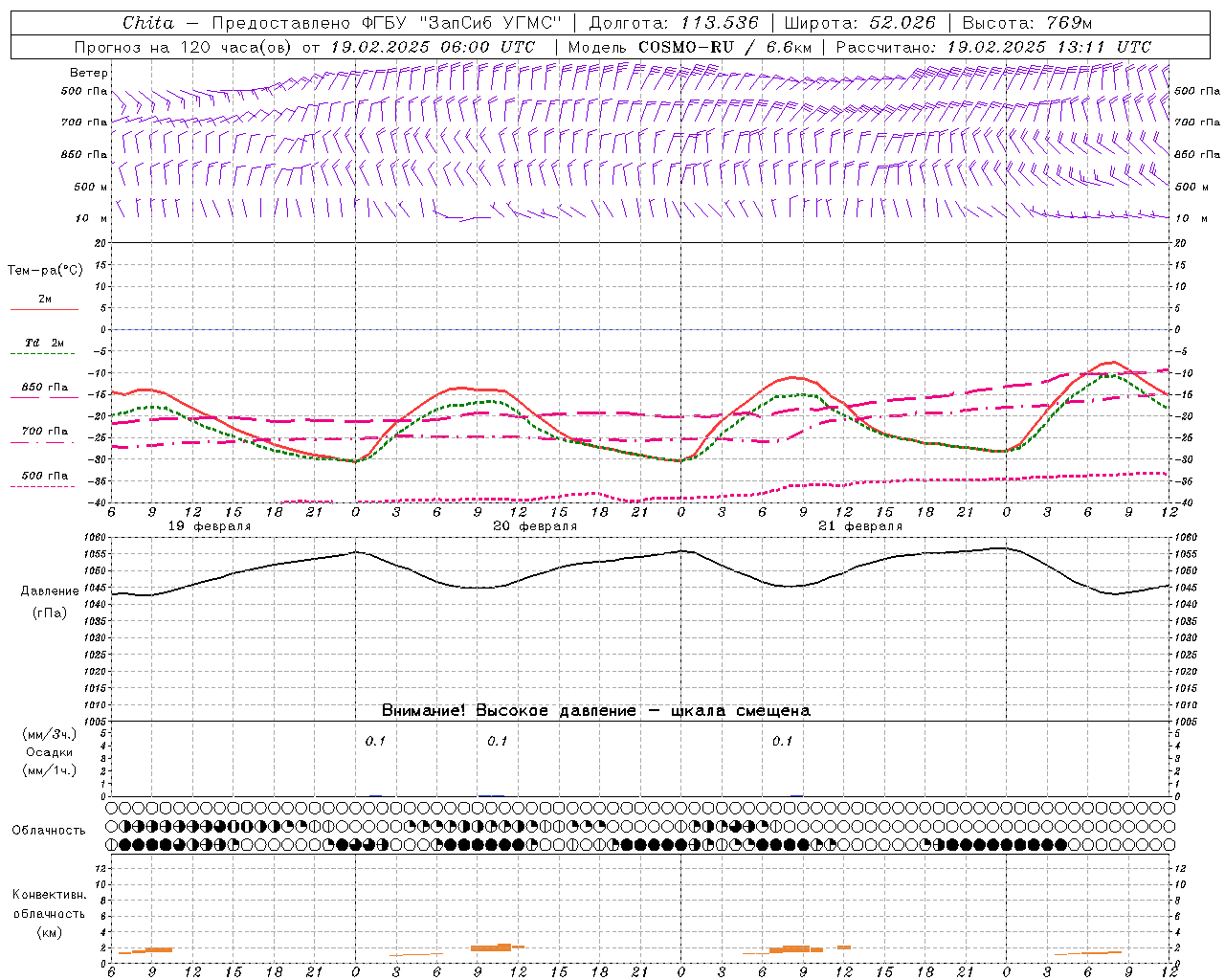Select the "Давление" pressure panel label
Screen dimensions: 1225x980
tap(50, 591)
